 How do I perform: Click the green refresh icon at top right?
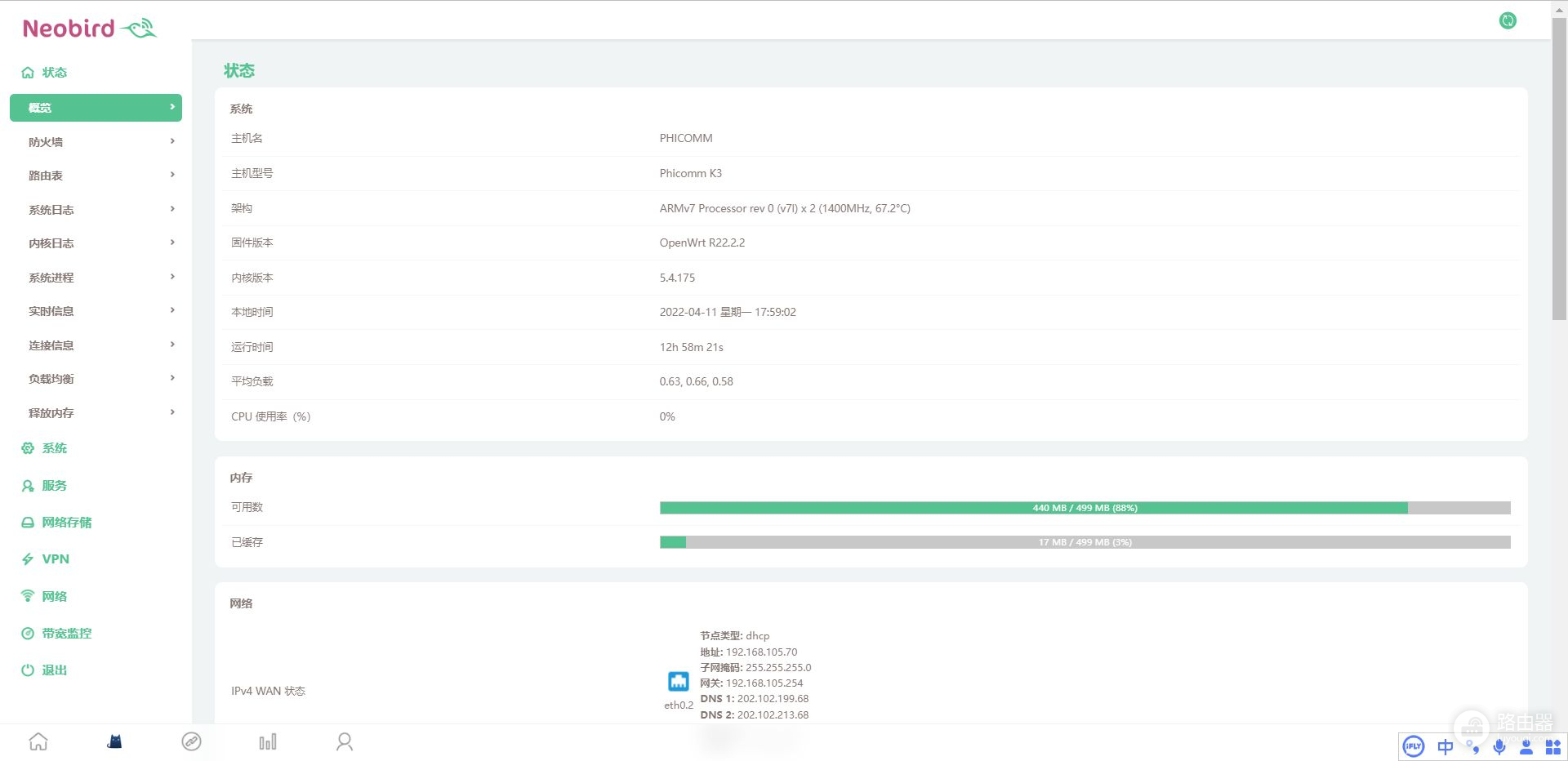(x=1508, y=20)
